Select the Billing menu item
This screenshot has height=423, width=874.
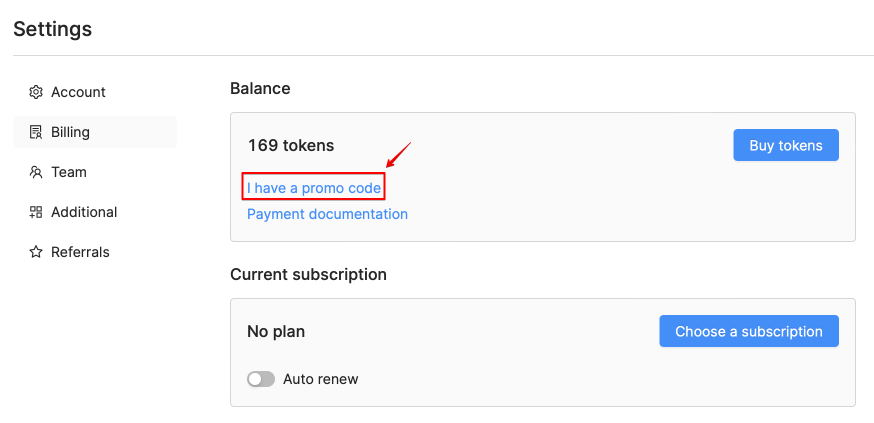95,132
